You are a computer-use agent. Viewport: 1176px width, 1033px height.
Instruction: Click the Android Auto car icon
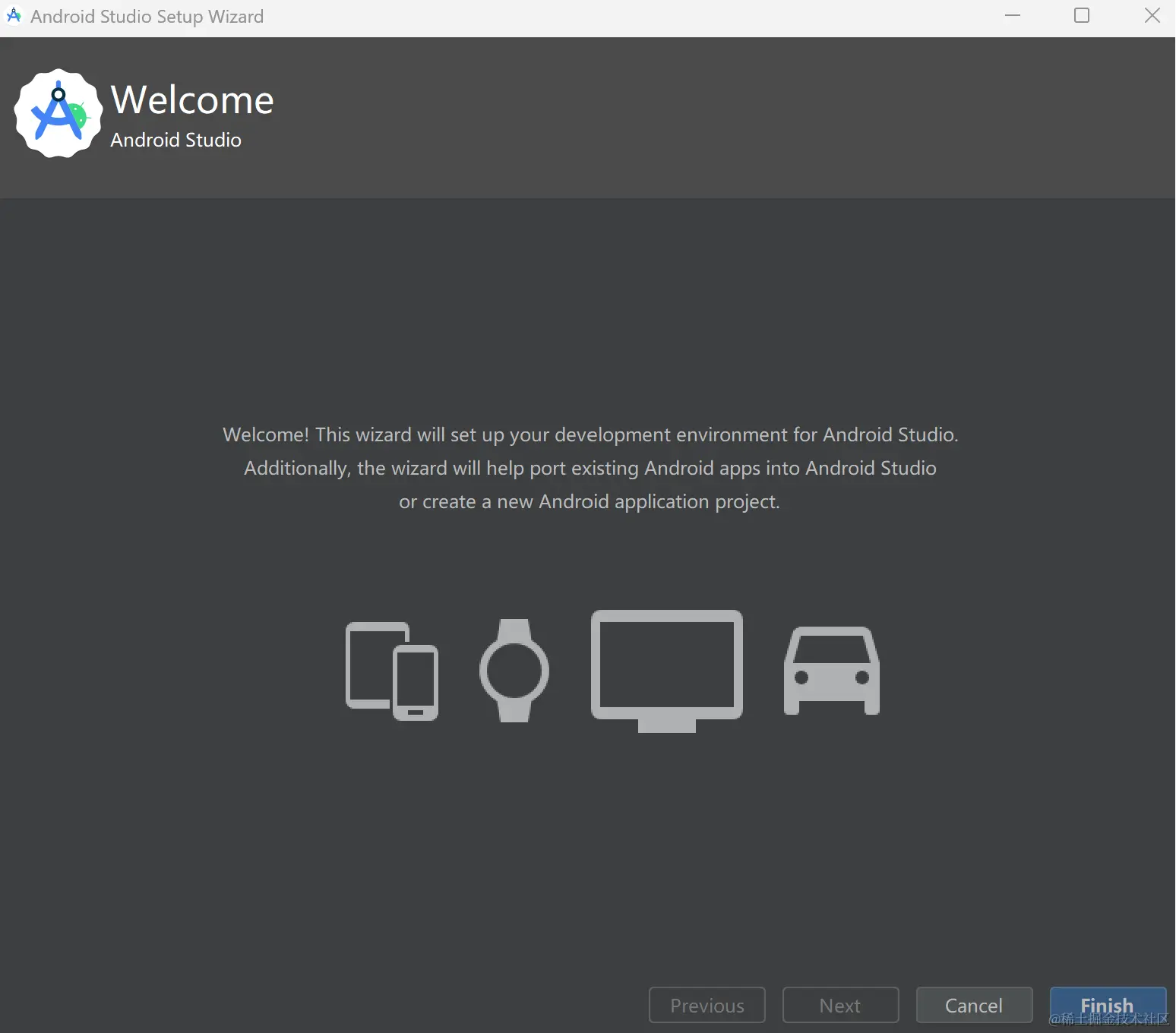832,671
